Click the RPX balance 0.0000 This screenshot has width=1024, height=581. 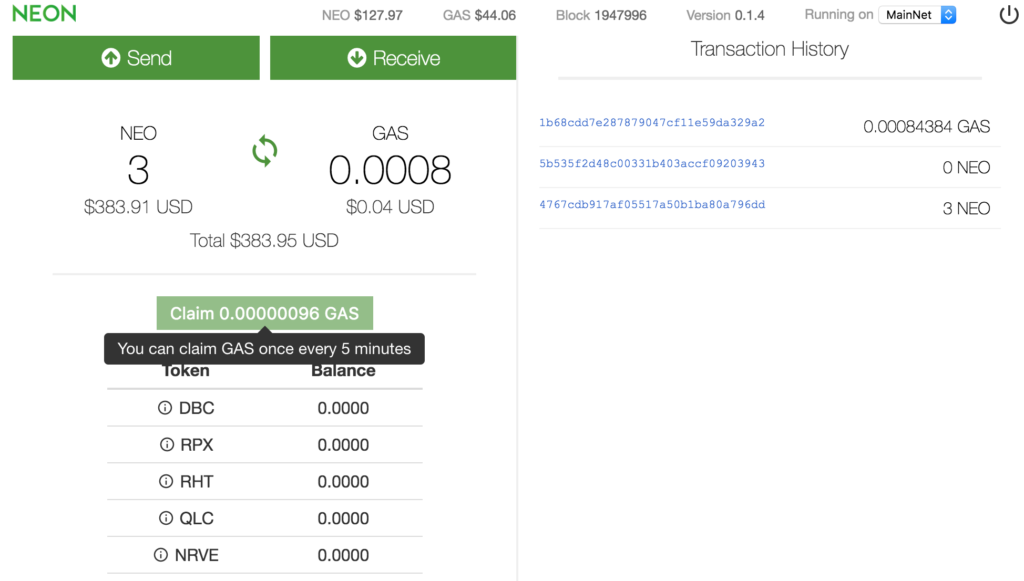tap(343, 445)
